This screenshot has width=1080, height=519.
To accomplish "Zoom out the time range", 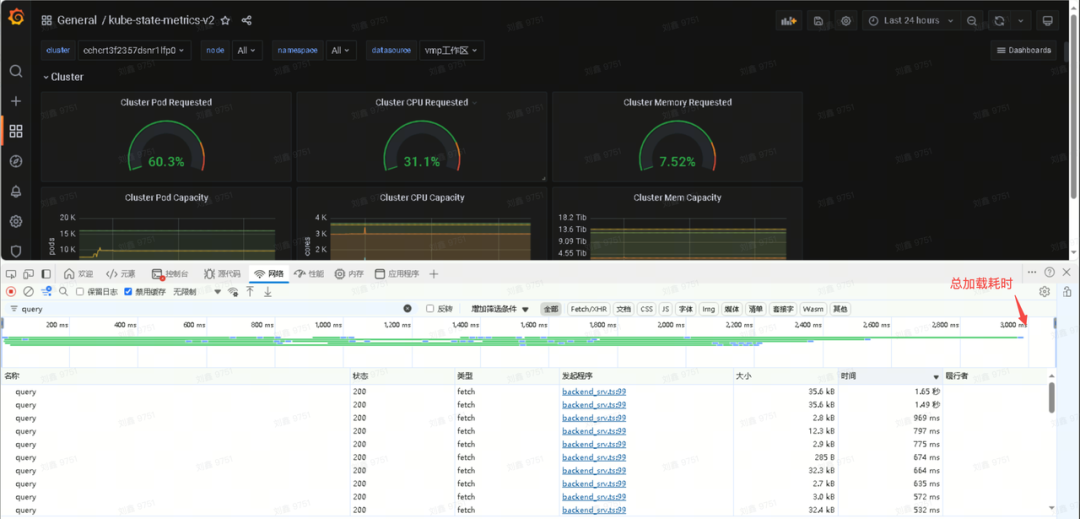I will click(971, 21).
